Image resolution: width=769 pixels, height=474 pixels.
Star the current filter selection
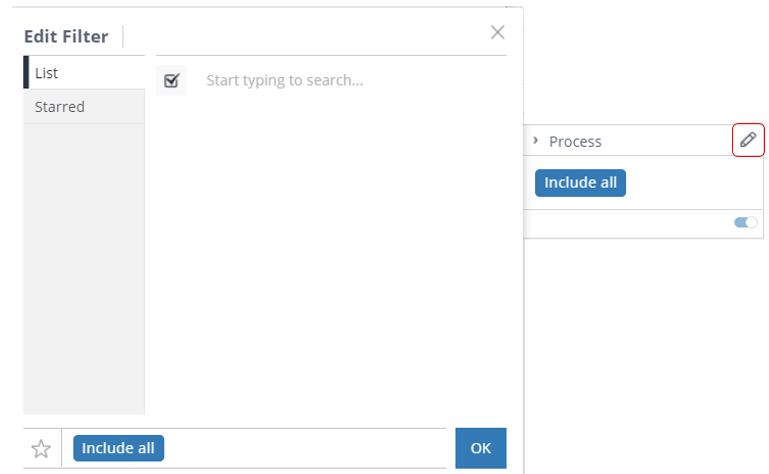click(x=41, y=448)
